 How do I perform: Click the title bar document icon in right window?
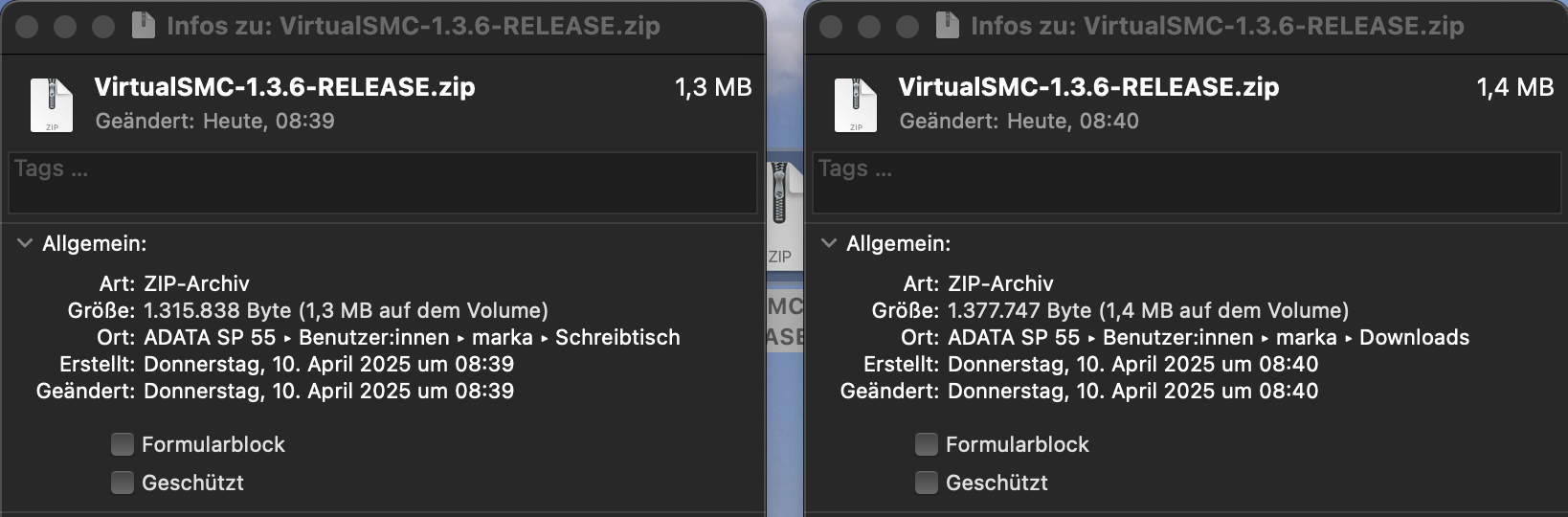[948, 25]
